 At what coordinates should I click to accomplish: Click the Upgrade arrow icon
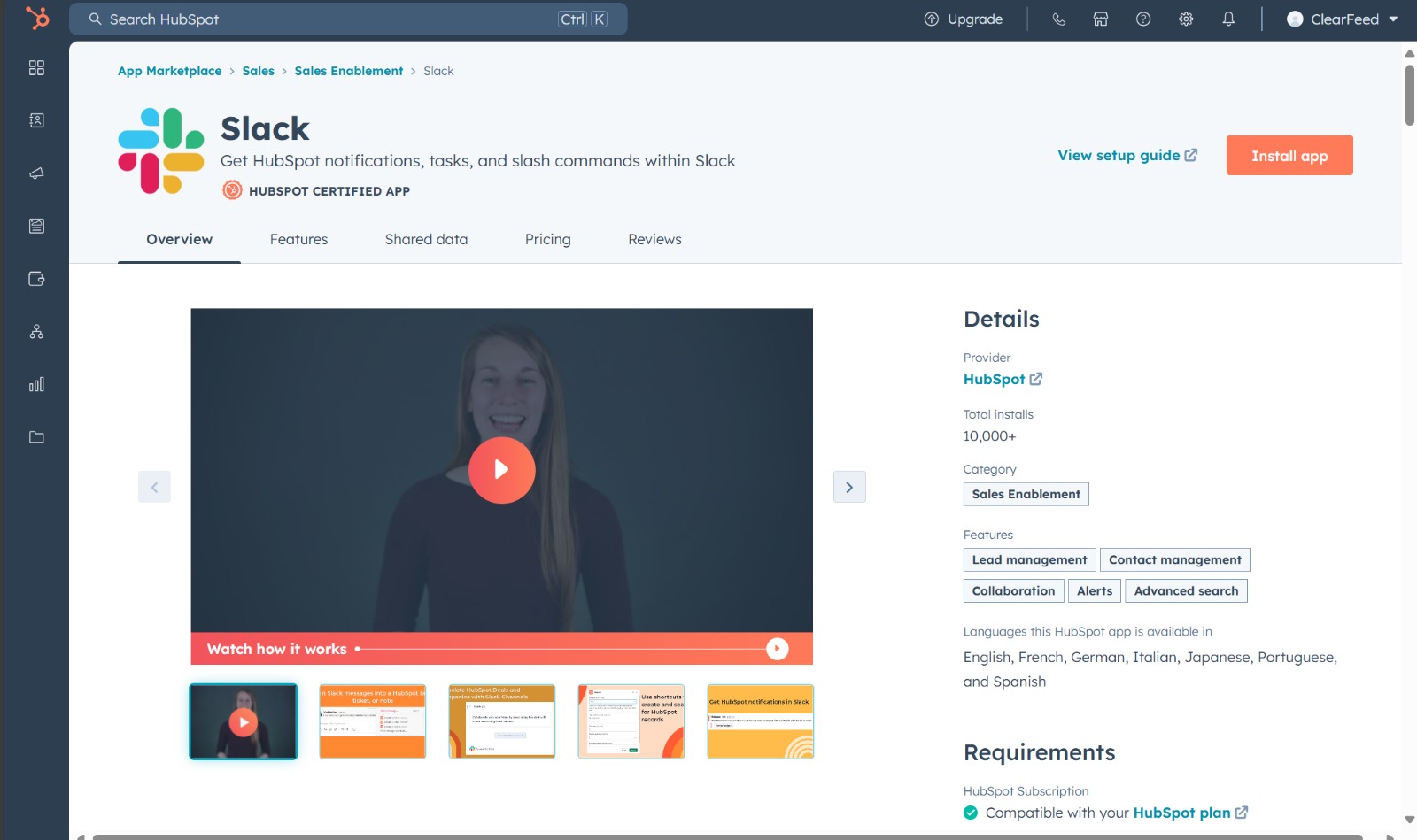932,19
